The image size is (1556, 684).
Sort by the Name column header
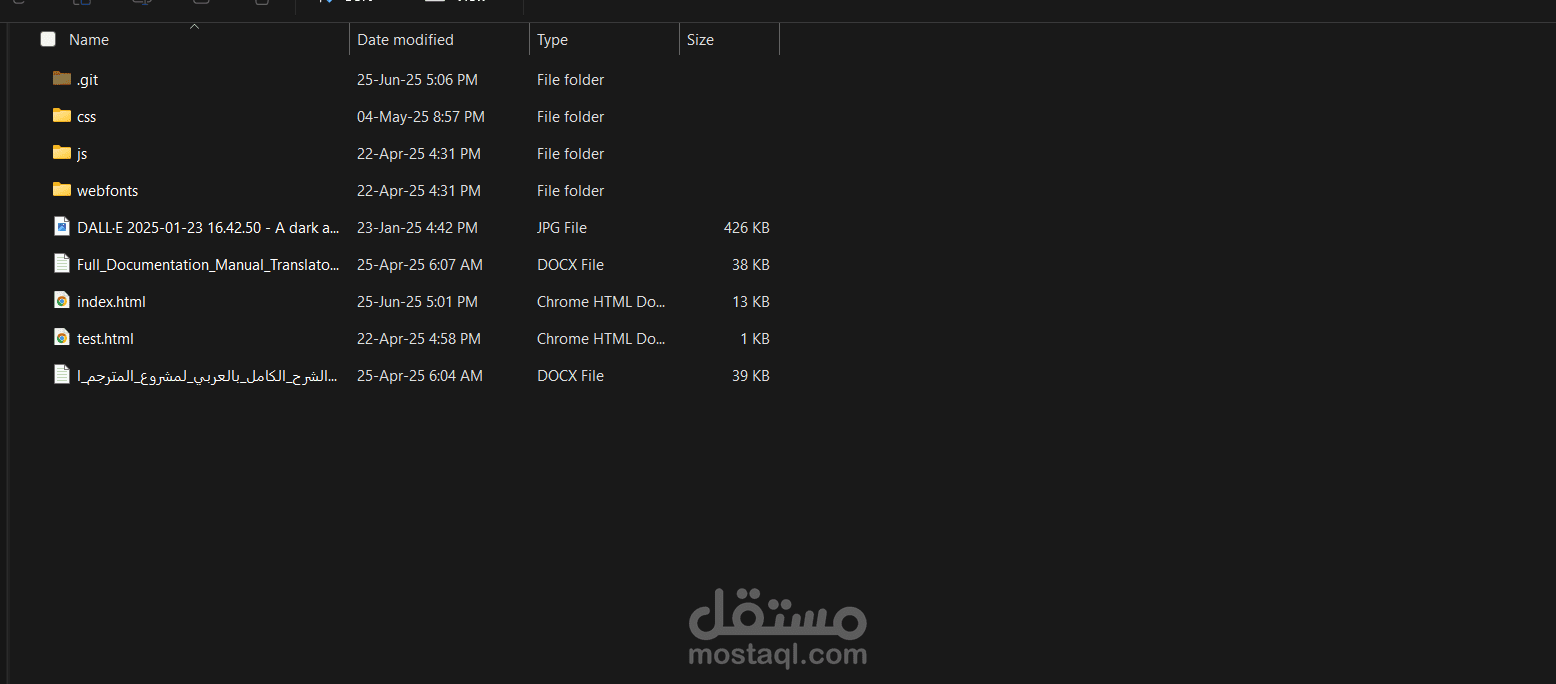(89, 40)
